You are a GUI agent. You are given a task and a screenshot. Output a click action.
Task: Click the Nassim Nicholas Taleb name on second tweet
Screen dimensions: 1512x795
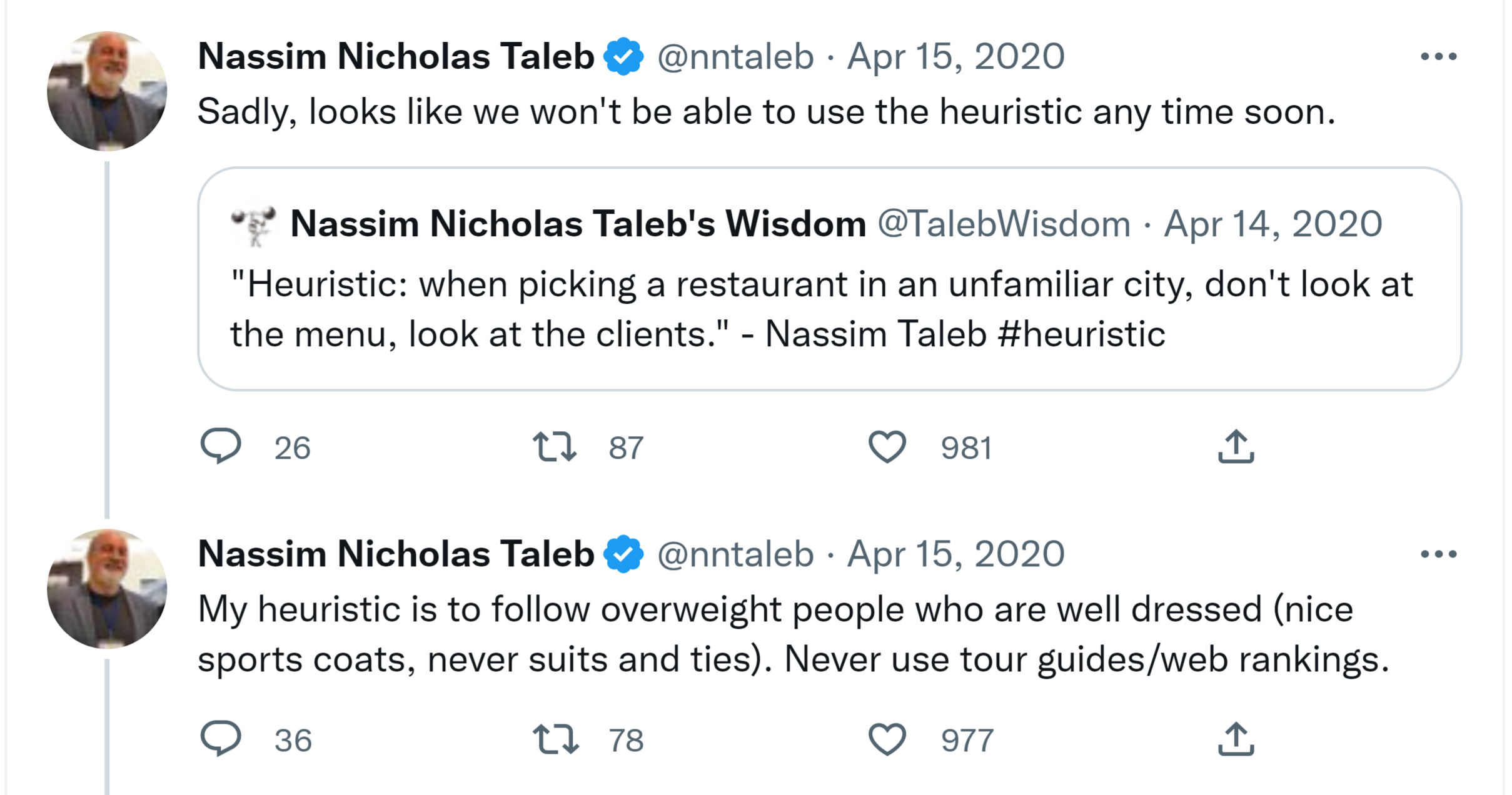[396, 554]
